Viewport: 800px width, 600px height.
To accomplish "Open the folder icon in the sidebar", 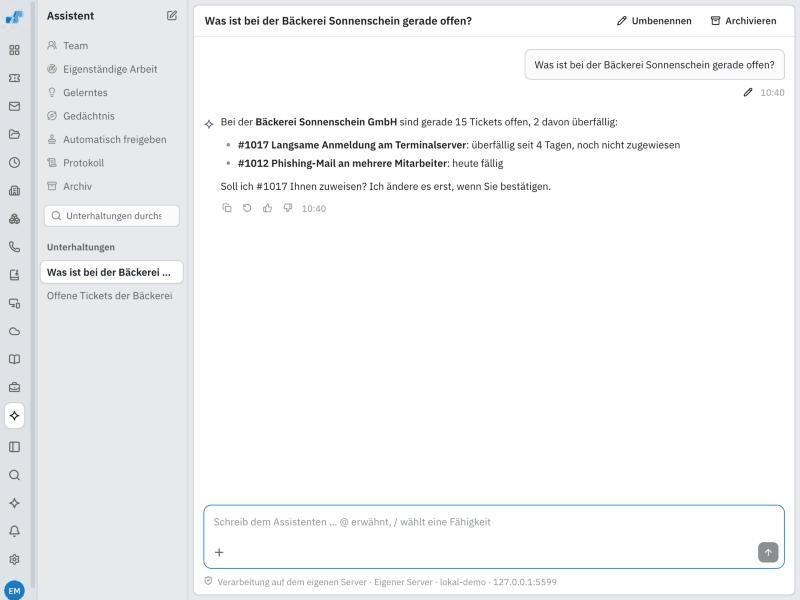I will point(14,134).
